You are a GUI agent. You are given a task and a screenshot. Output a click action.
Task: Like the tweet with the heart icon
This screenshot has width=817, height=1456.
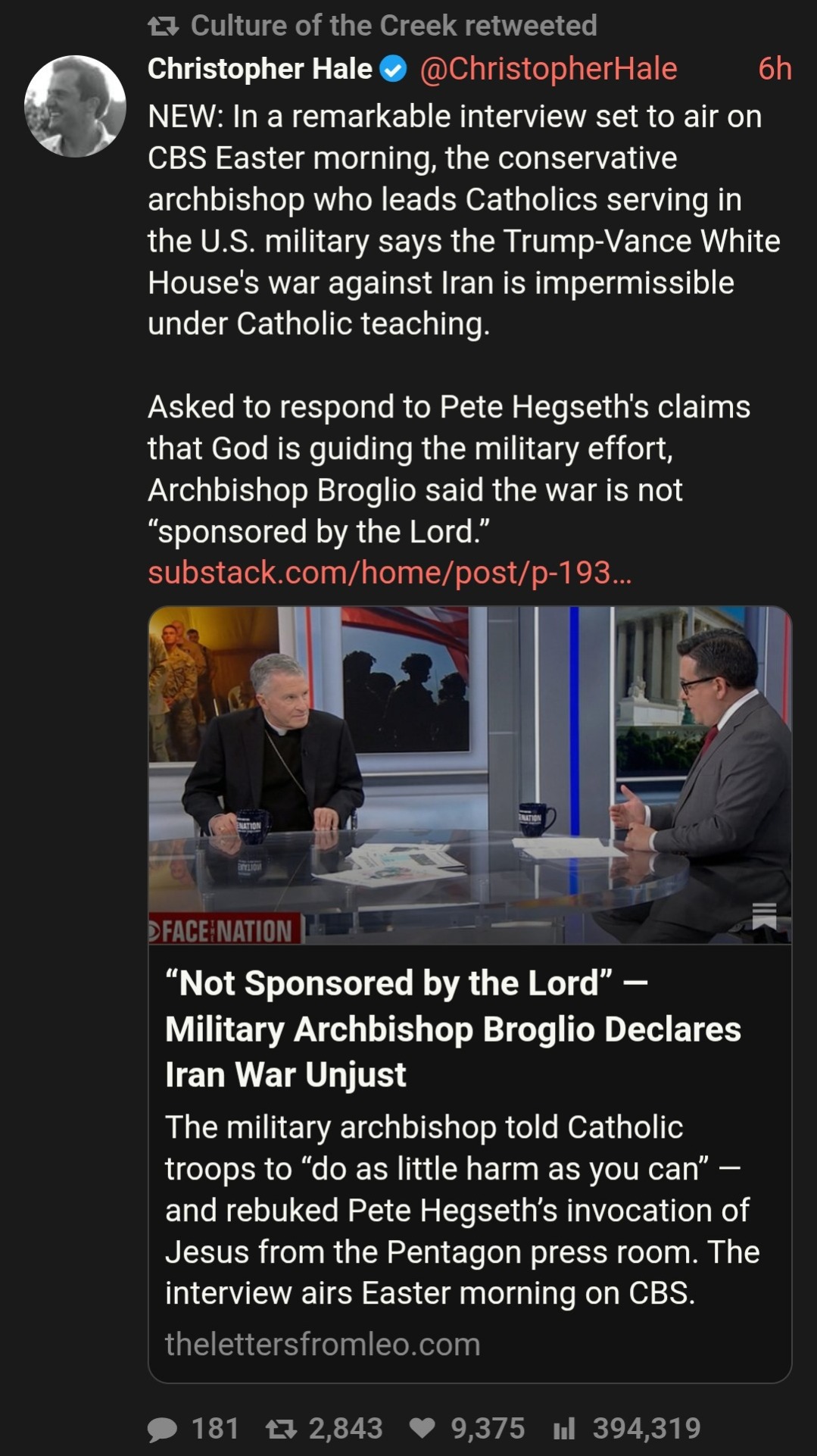point(422,1429)
